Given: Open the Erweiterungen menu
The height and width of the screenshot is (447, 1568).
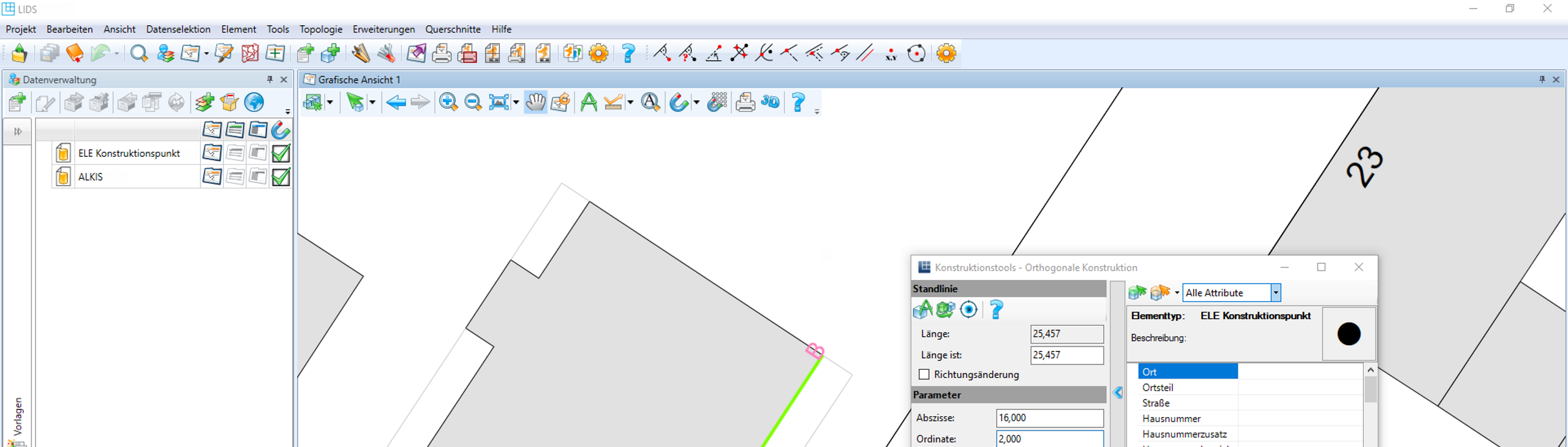Looking at the screenshot, I should point(383,29).
